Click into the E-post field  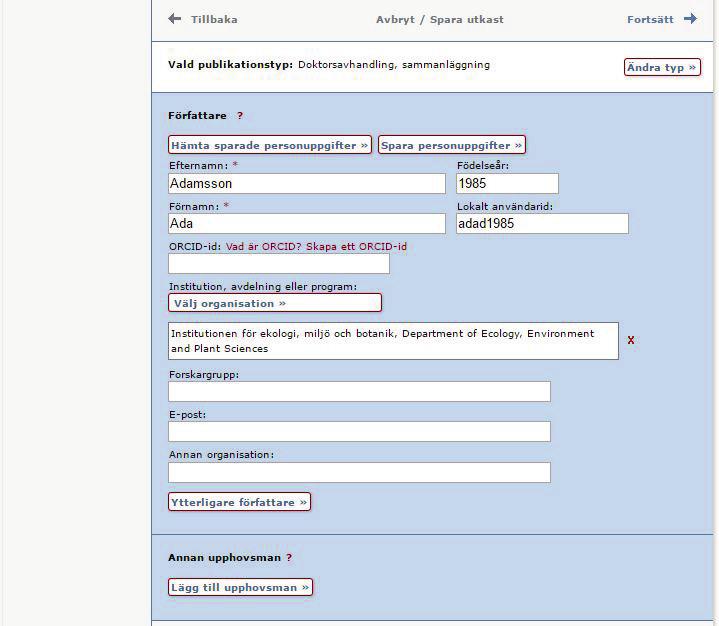point(359,432)
